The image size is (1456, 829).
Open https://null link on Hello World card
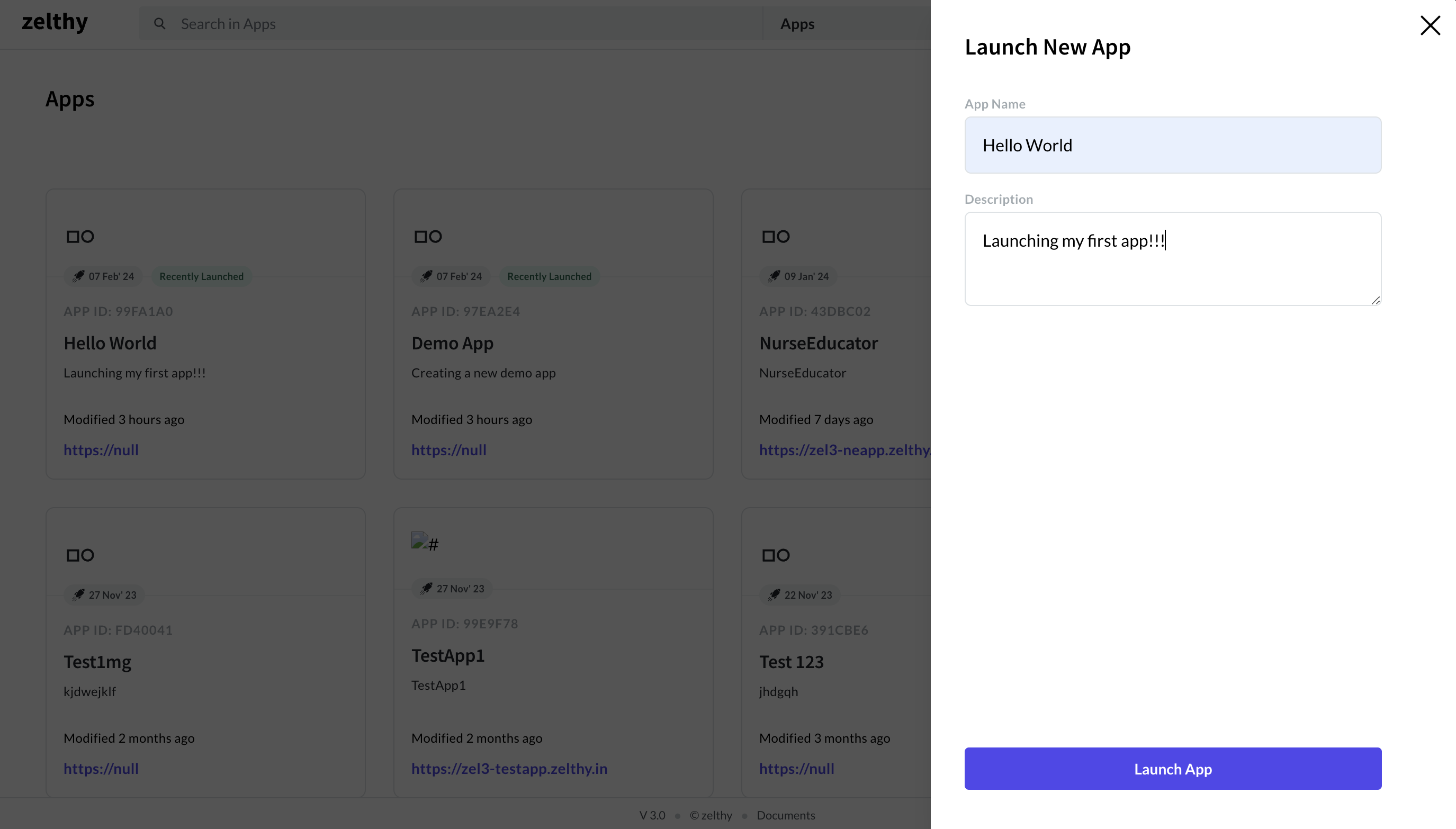tap(101, 450)
